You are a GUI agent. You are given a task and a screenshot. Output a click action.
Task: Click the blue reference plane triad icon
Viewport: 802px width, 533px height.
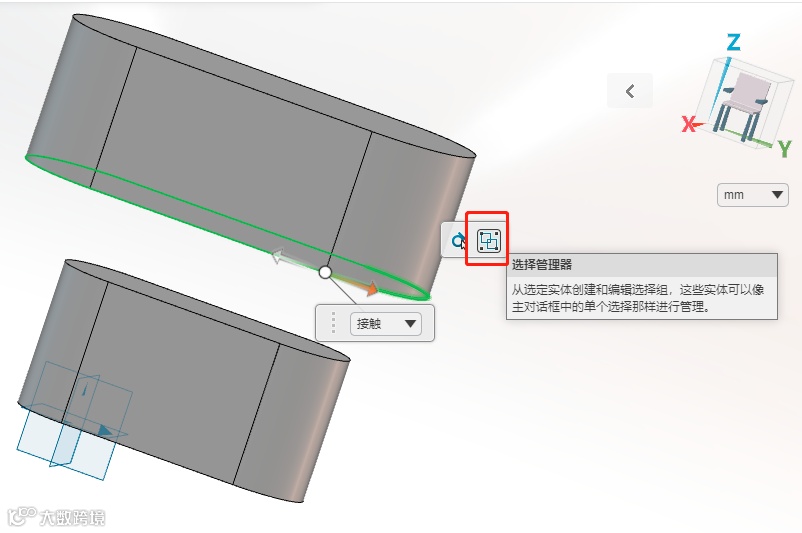[x=74, y=421]
